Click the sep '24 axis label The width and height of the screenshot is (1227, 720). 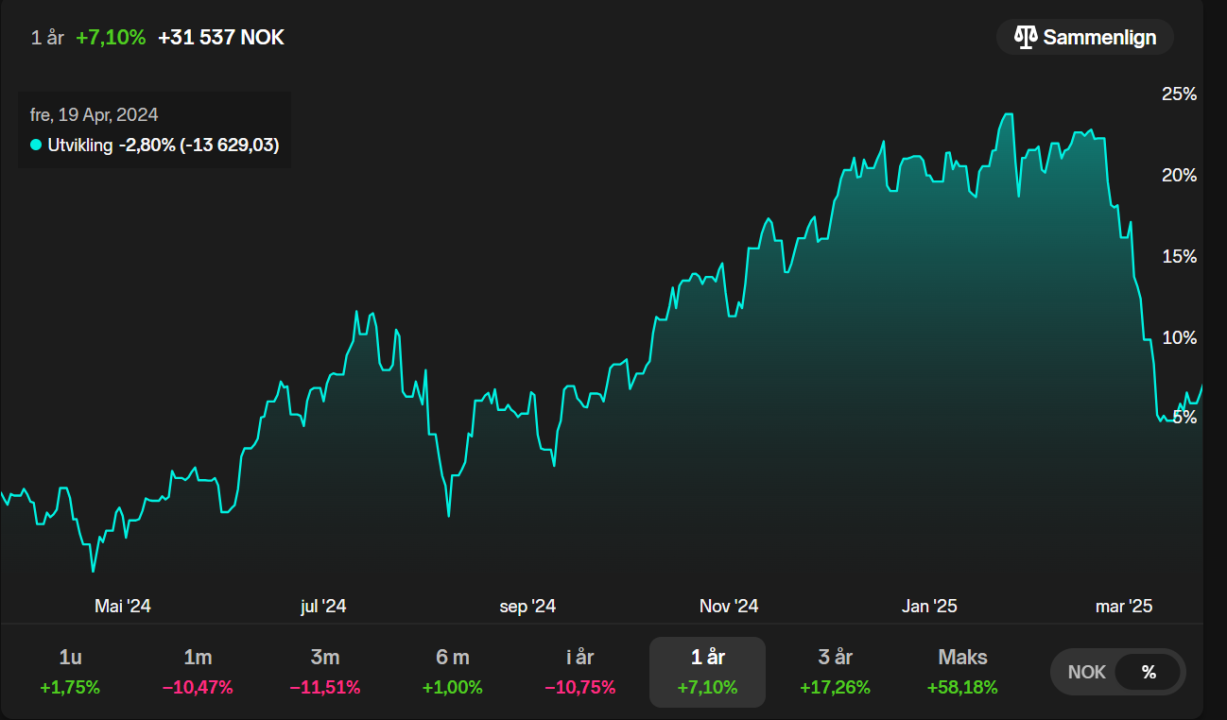click(528, 606)
